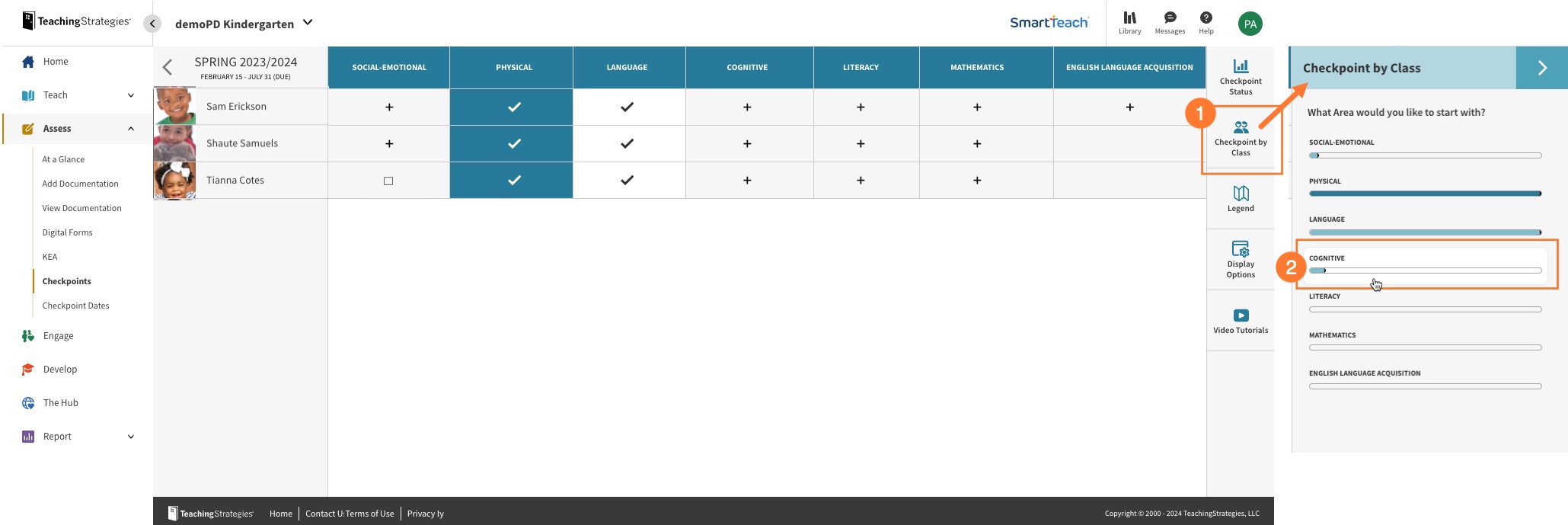Open Checkpoint Status panel
Image resolution: width=1568 pixels, height=525 pixels.
[1241, 76]
